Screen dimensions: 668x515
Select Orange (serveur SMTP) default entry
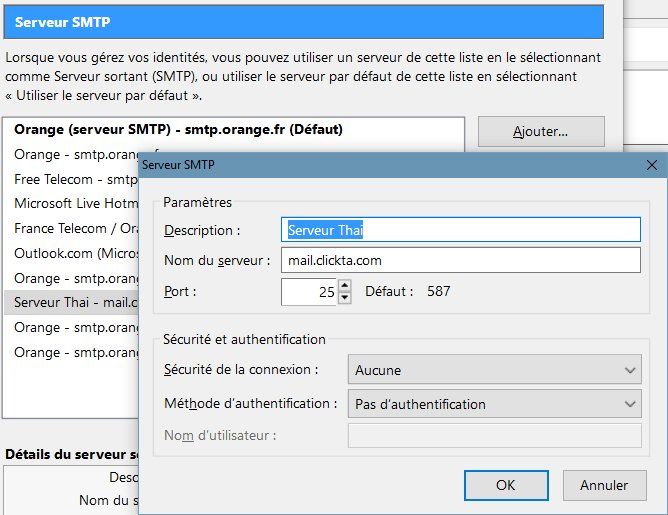[x=179, y=130]
